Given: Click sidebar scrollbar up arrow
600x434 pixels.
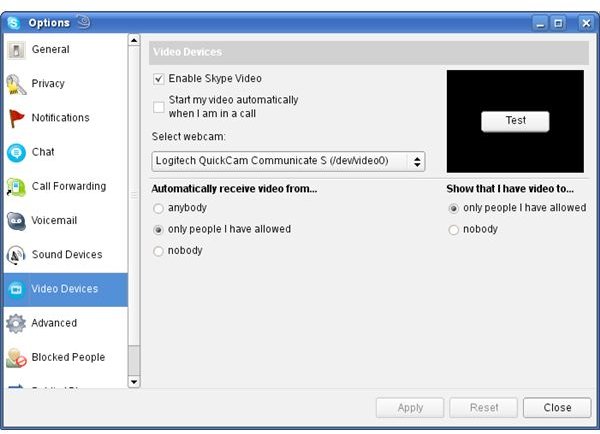Looking at the screenshot, I should tap(134, 40).
